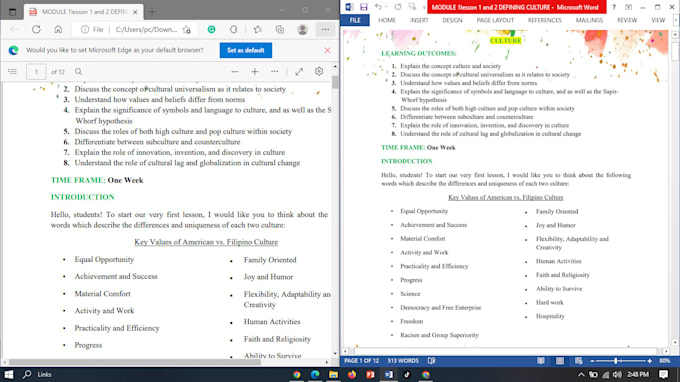Screen dimensions: 680x382
Task: Open the DESIGN ribbon tab
Action: [x=452, y=20]
